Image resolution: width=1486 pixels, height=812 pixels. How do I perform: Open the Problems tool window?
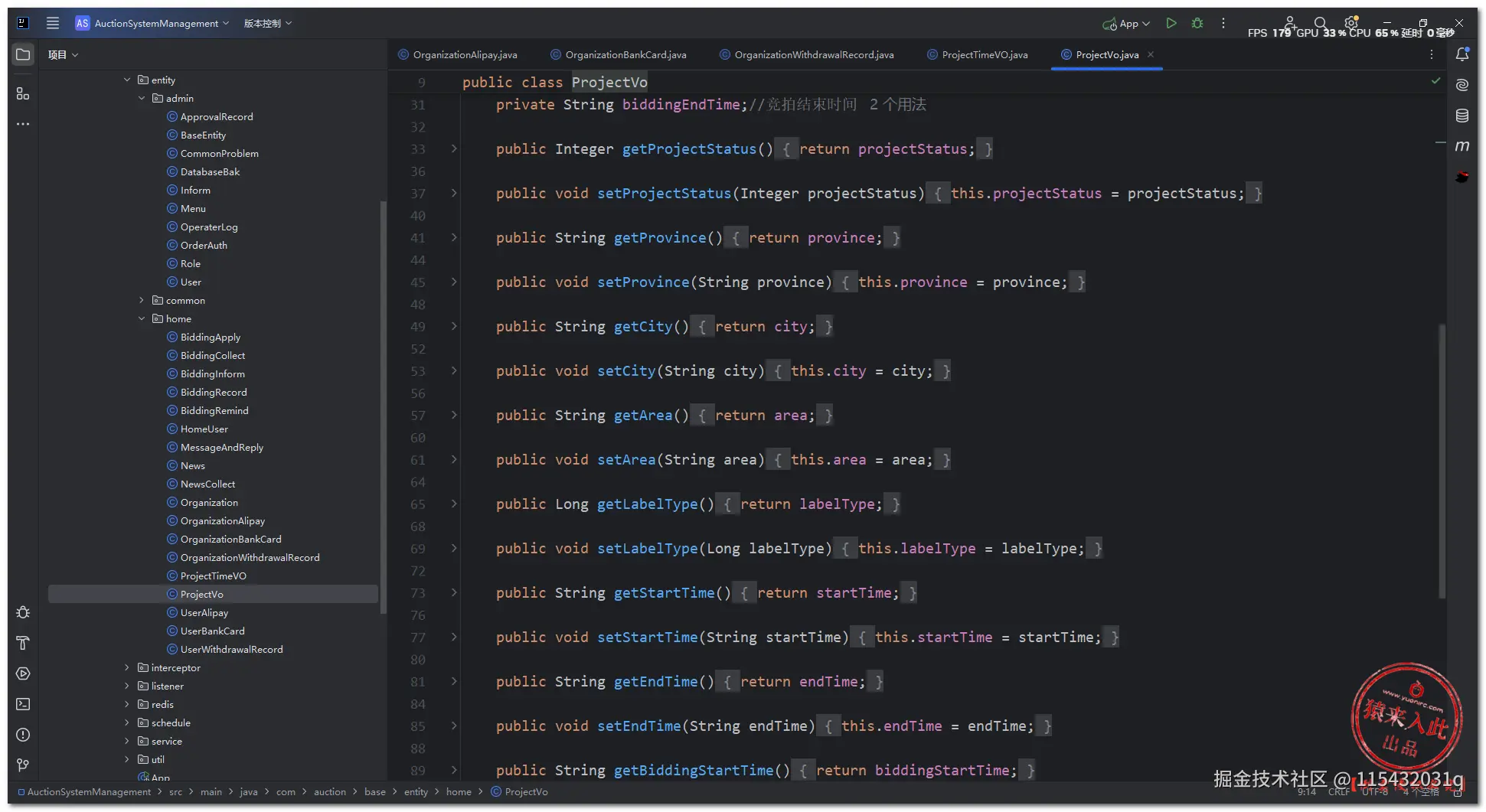point(23,735)
